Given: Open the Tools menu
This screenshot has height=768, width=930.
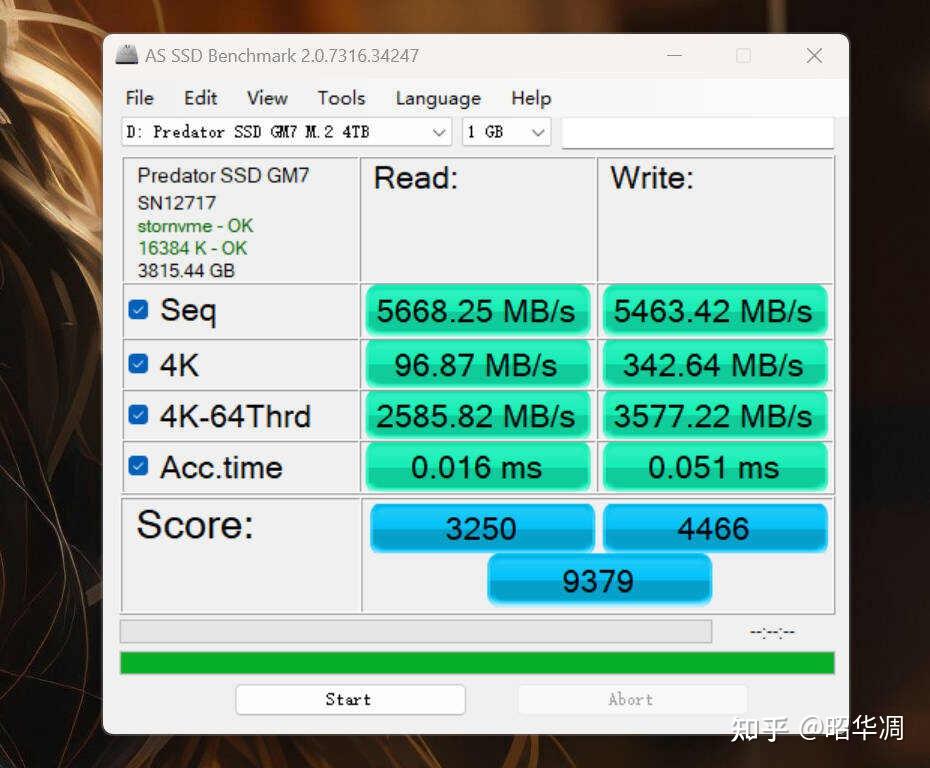Looking at the screenshot, I should [x=341, y=98].
